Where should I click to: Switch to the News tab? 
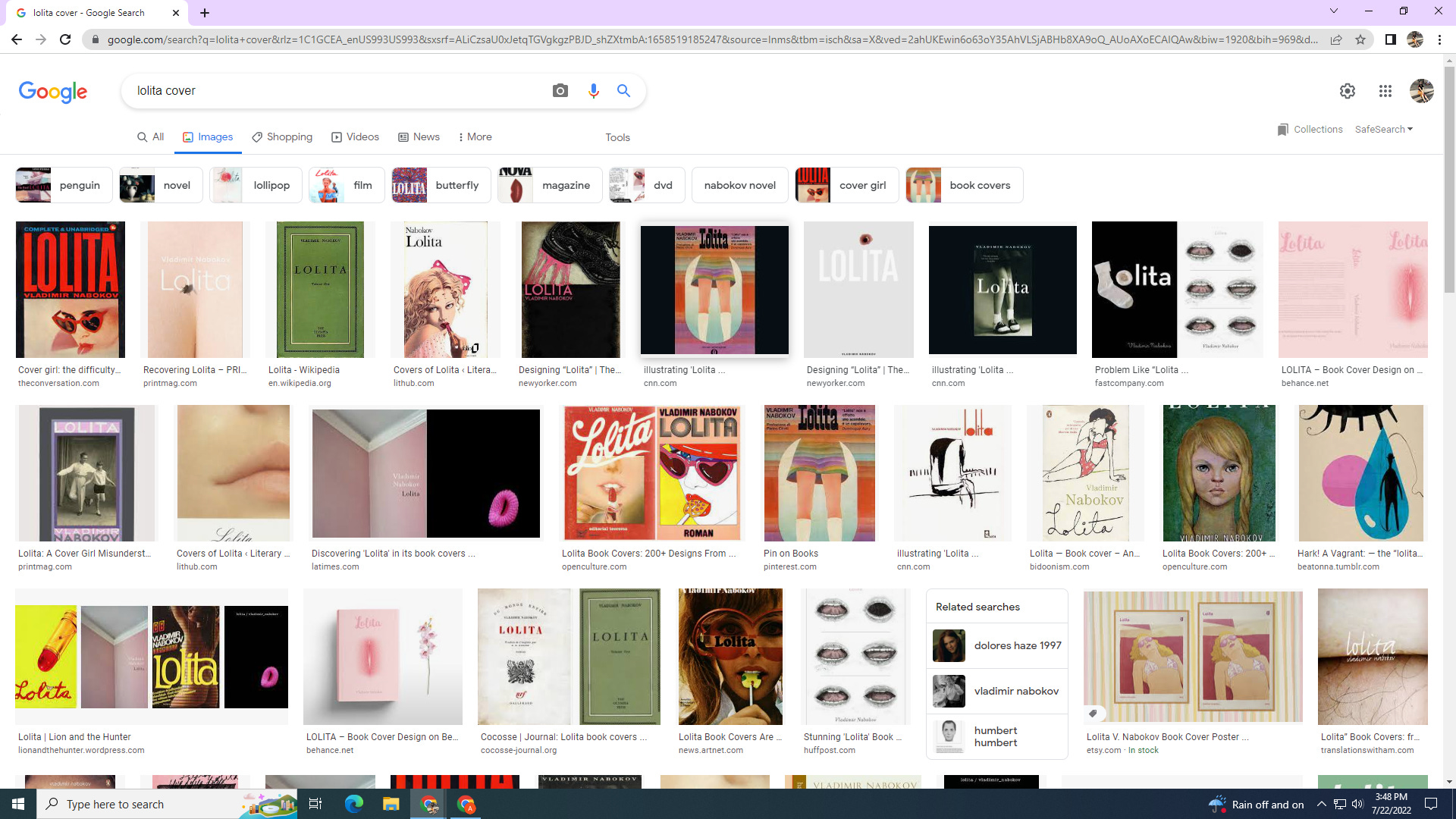419,137
